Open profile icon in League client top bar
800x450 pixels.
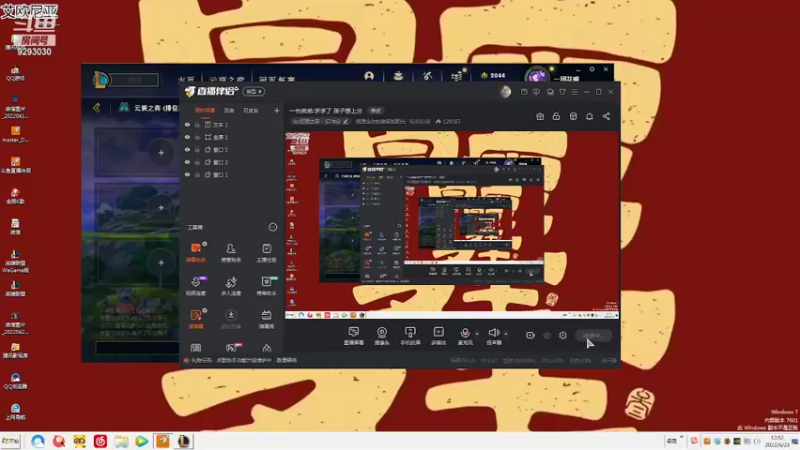(369, 76)
